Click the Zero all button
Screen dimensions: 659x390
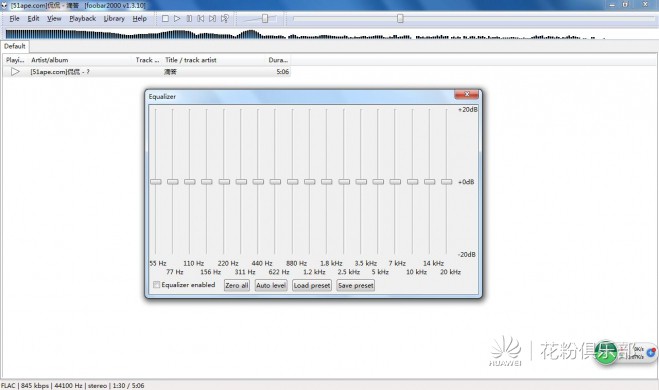click(x=237, y=285)
